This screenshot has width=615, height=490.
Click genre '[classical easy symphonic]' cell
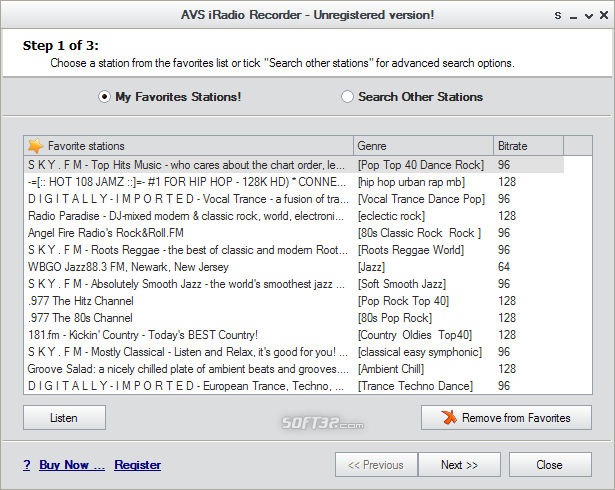coord(419,352)
